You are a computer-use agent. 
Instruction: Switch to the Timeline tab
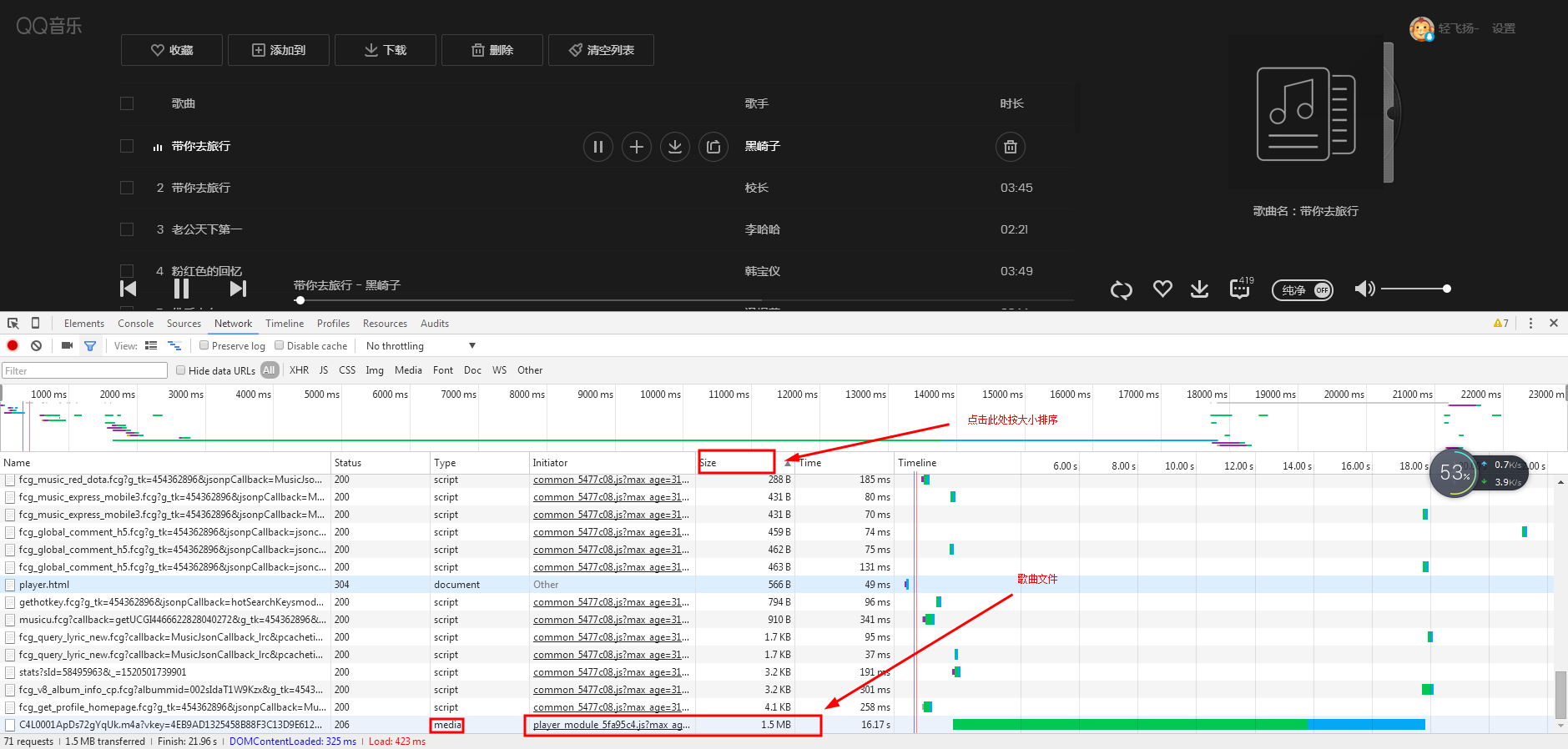click(285, 324)
